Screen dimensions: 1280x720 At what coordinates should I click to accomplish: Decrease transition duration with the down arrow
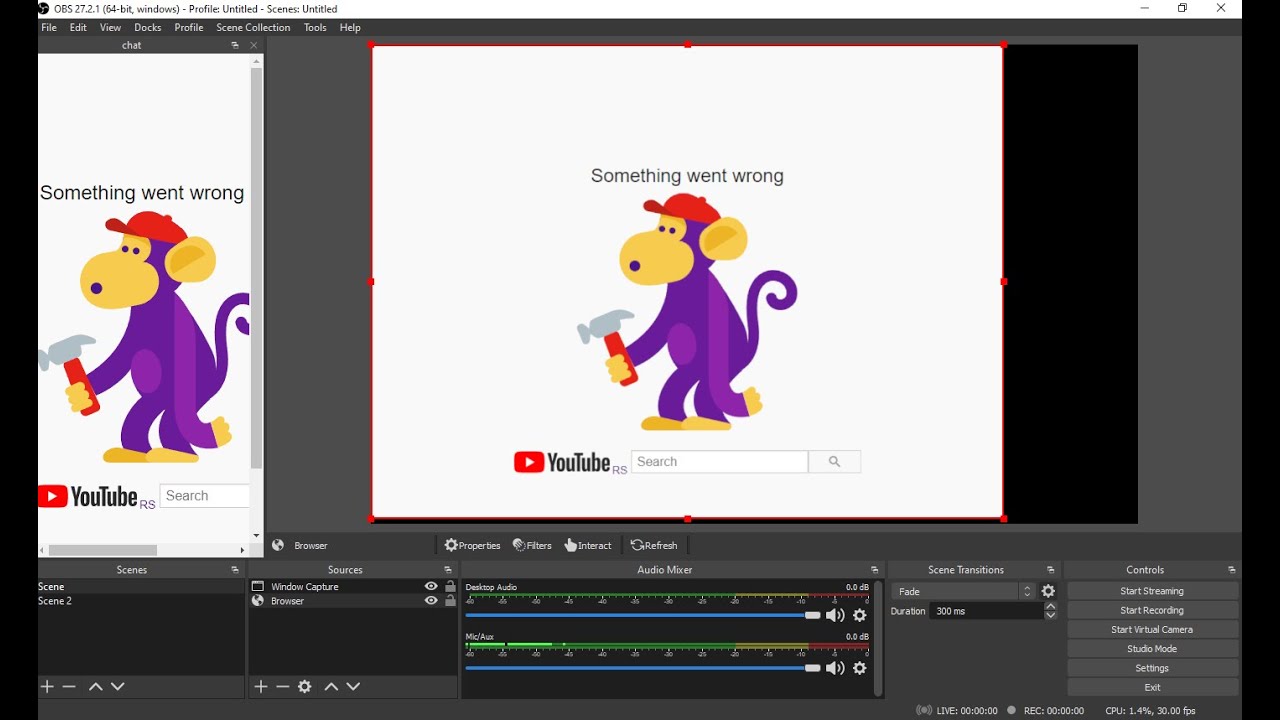coord(1051,615)
